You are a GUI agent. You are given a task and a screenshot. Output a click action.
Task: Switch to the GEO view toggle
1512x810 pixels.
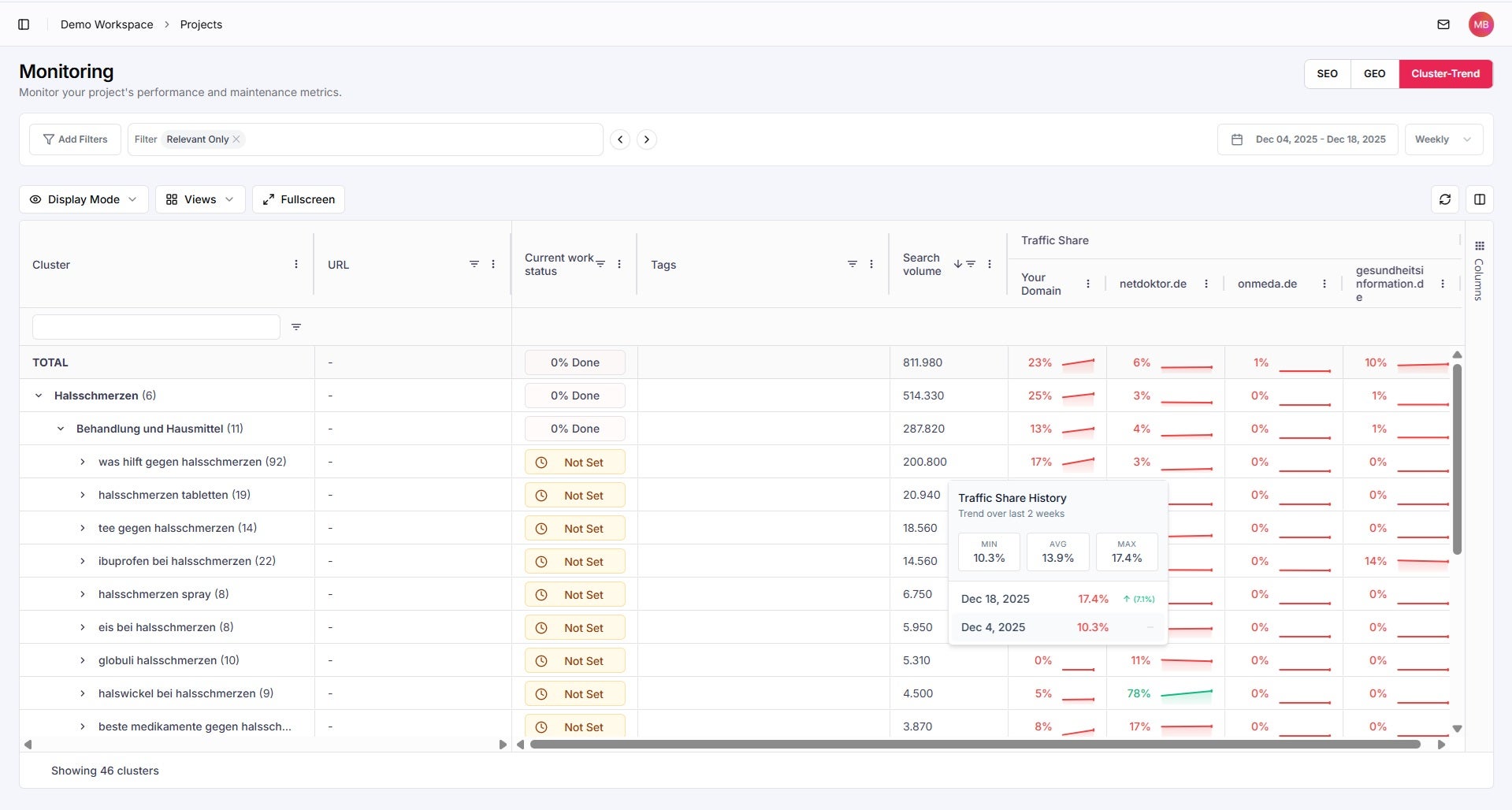coord(1374,73)
